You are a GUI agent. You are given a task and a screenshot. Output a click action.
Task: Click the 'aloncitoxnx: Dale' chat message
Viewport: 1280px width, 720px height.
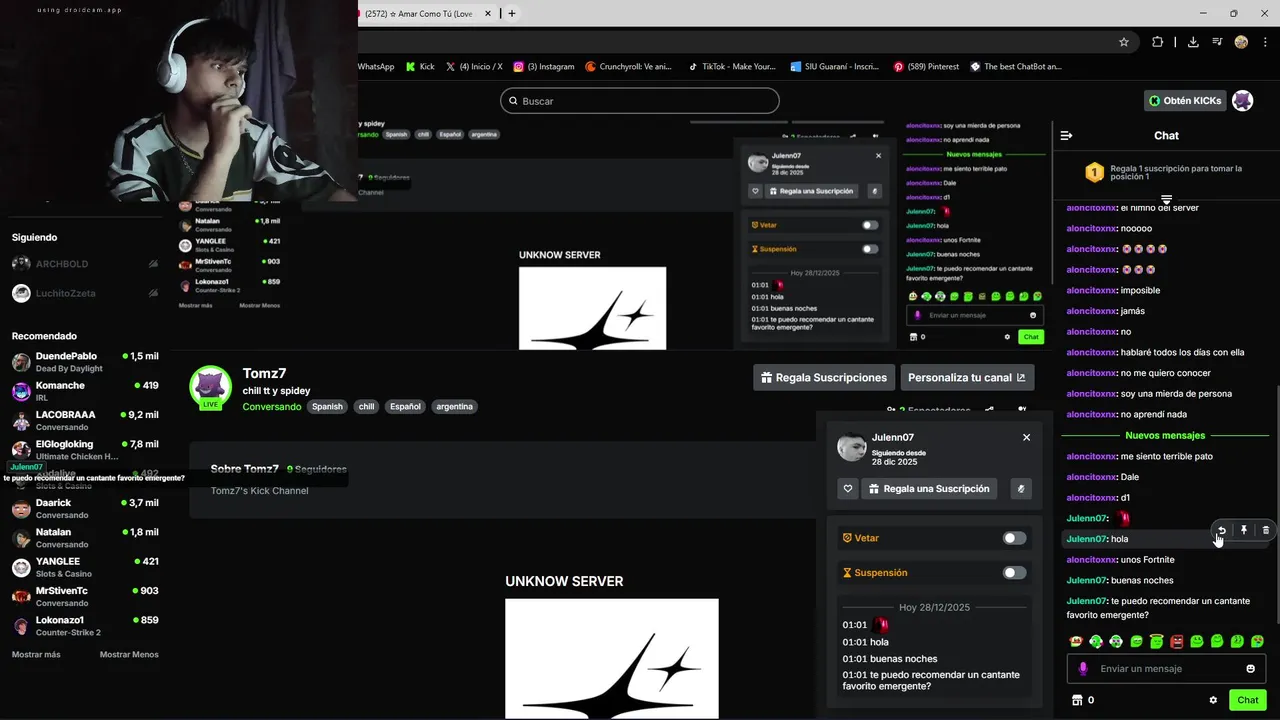pos(1102,477)
